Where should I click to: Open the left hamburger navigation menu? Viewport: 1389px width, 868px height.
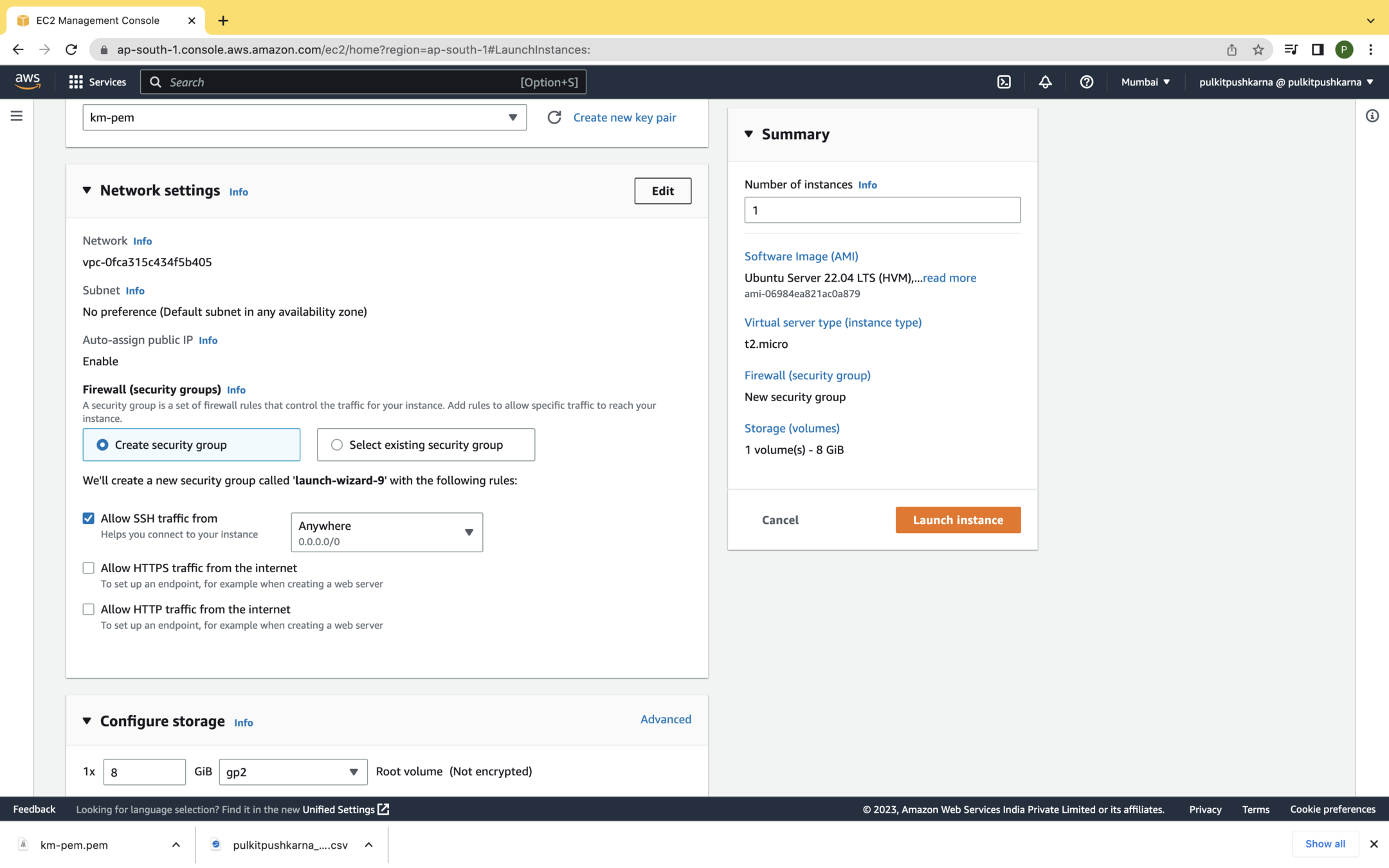[17, 116]
